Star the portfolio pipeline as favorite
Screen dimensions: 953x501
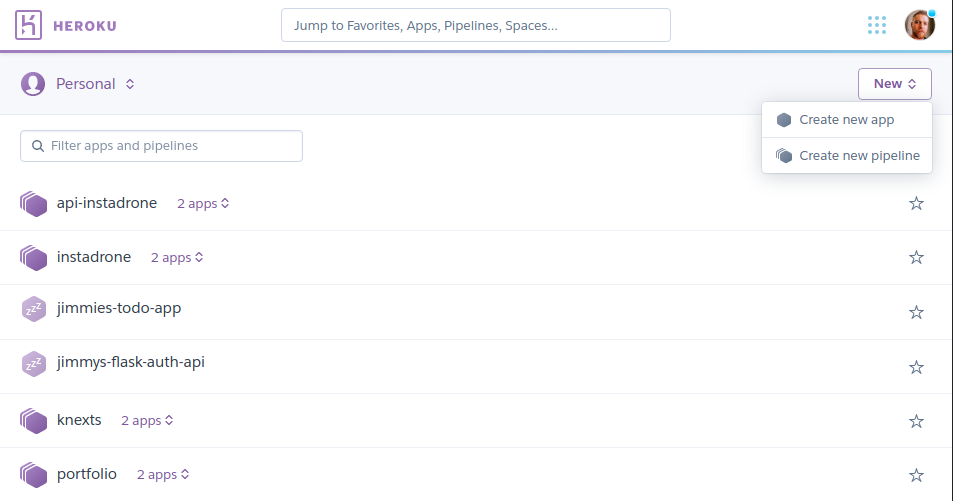[x=916, y=475]
